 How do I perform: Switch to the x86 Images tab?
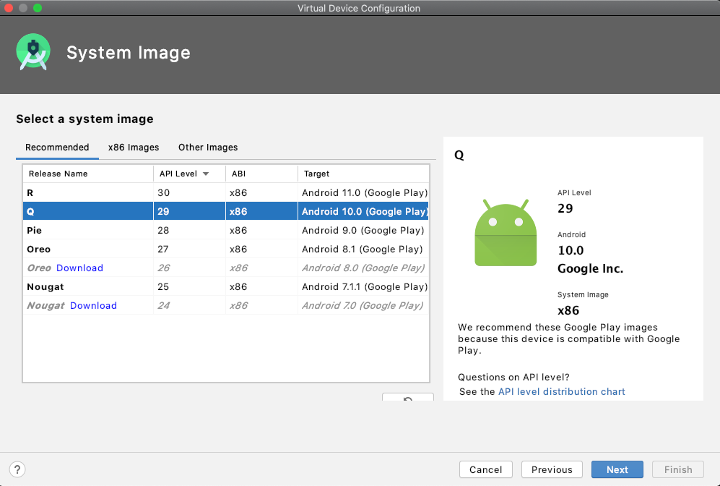(x=133, y=147)
